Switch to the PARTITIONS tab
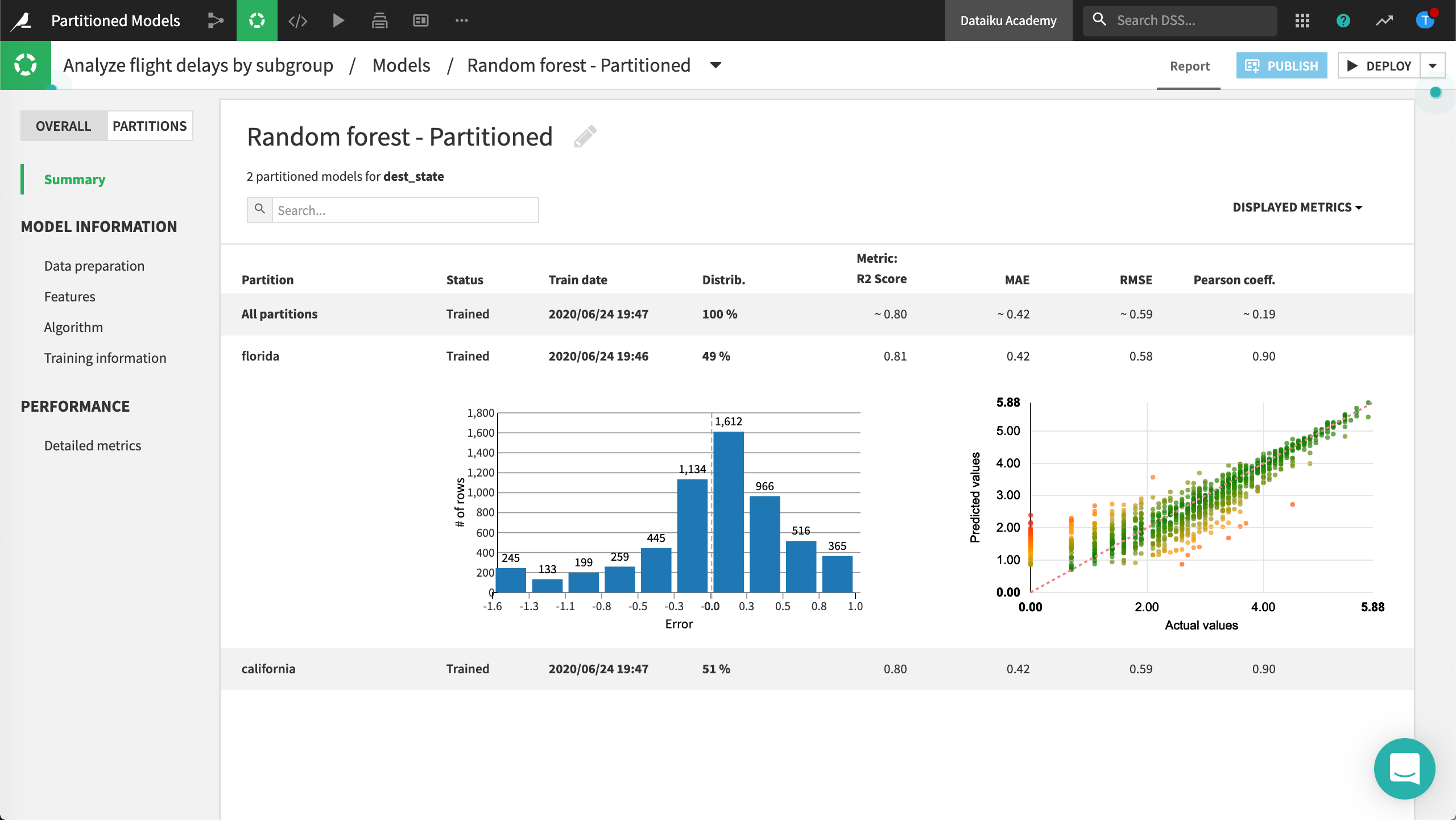1456x820 pixels. click(149, 125)
